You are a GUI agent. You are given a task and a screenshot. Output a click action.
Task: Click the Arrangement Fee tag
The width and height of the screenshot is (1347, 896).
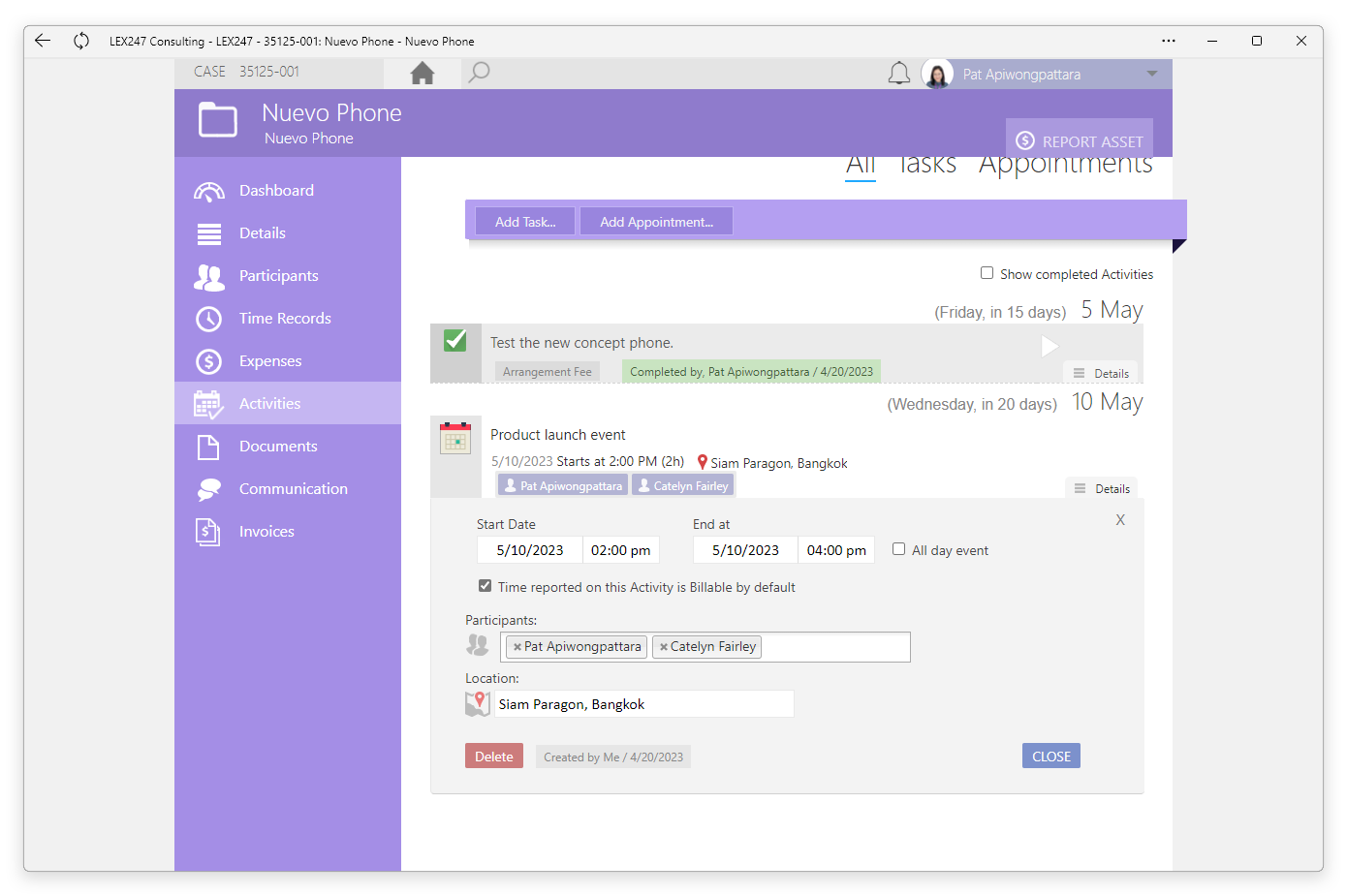point(548,372)
